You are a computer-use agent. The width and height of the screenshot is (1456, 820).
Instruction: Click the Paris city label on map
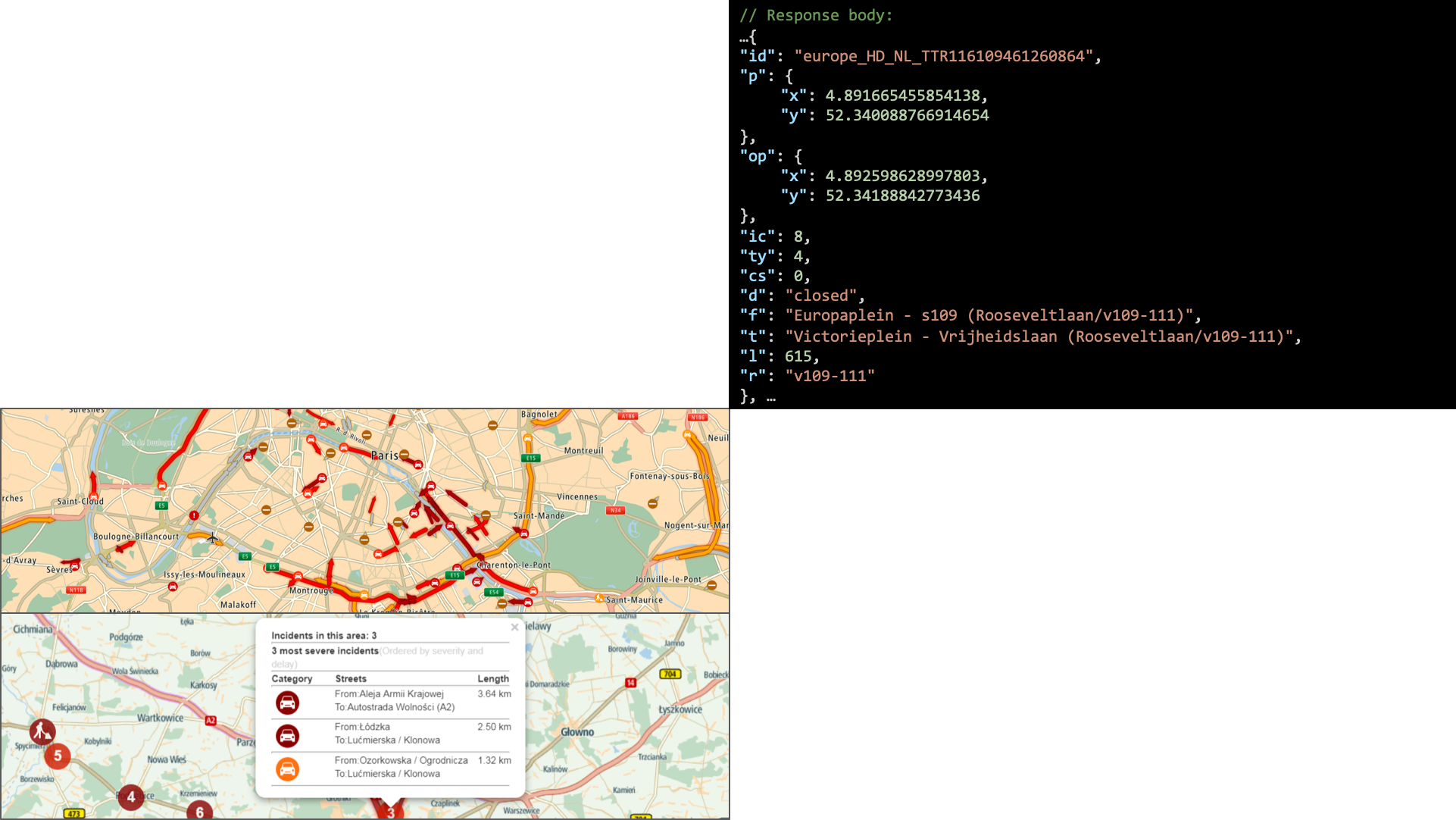384,455
